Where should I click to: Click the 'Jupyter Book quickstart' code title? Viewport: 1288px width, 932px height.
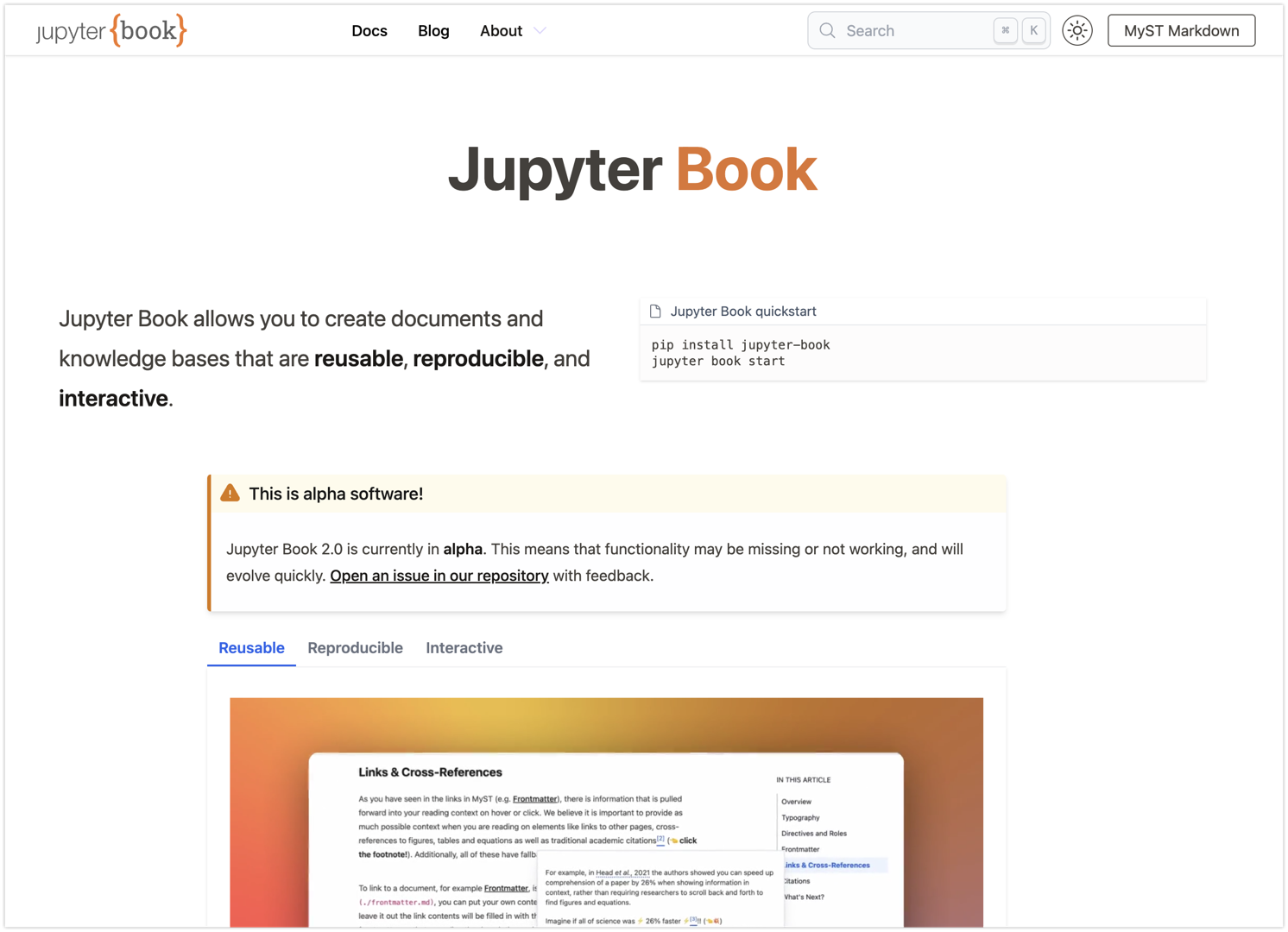tap(743, 312)
